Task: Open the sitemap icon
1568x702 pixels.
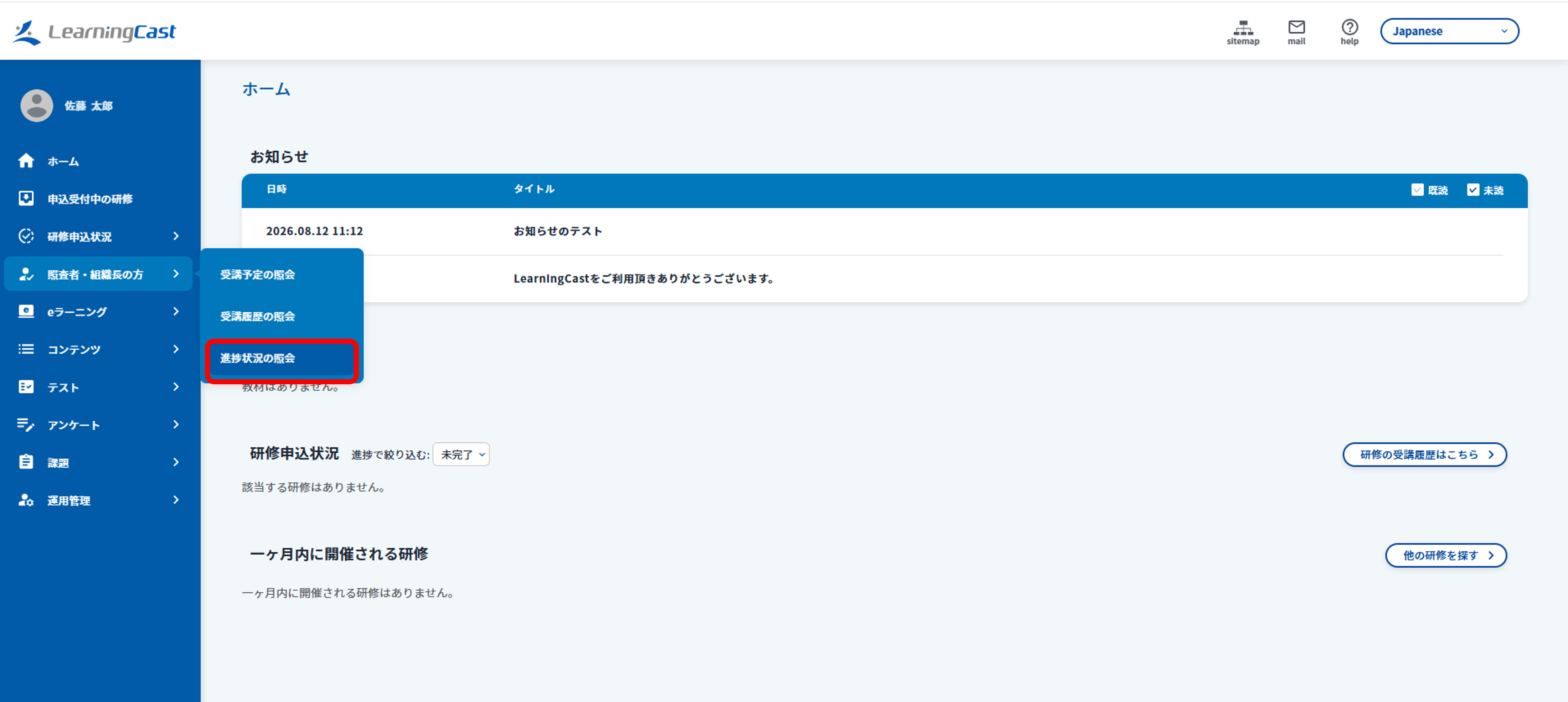Action: pyautogui.click(x=1242, y=28)
